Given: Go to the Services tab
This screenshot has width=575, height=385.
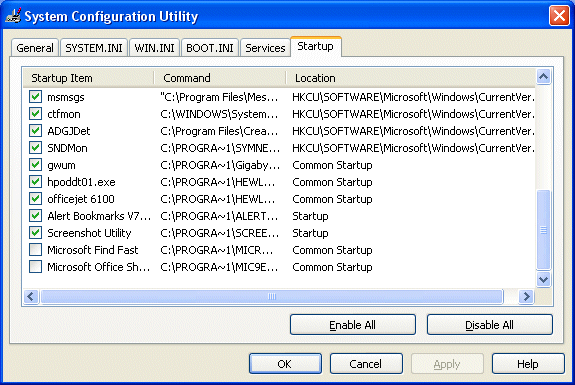Looking at the screenshot, I should point(265,48).
